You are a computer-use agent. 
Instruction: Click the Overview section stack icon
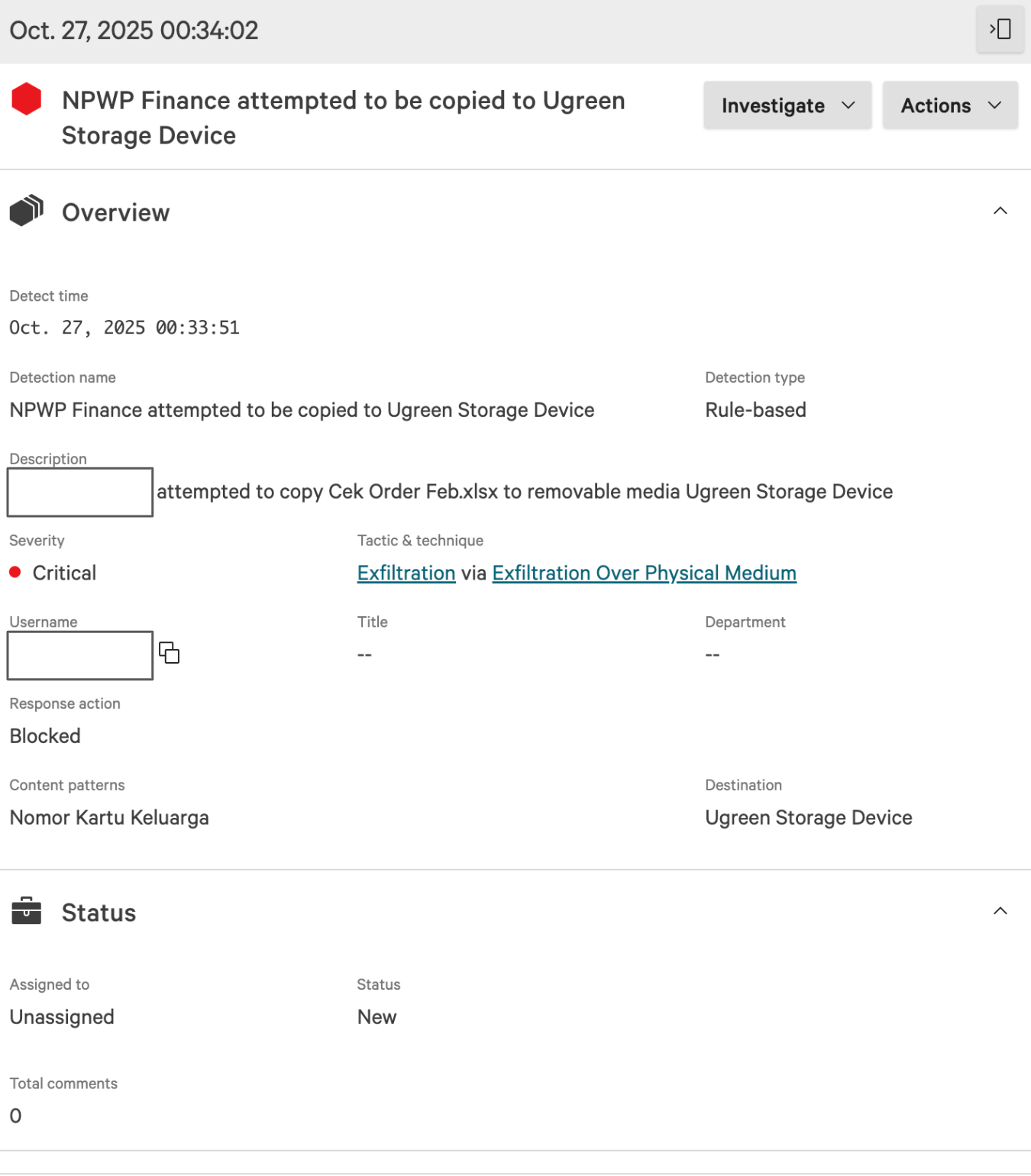[x=26, y=212]
